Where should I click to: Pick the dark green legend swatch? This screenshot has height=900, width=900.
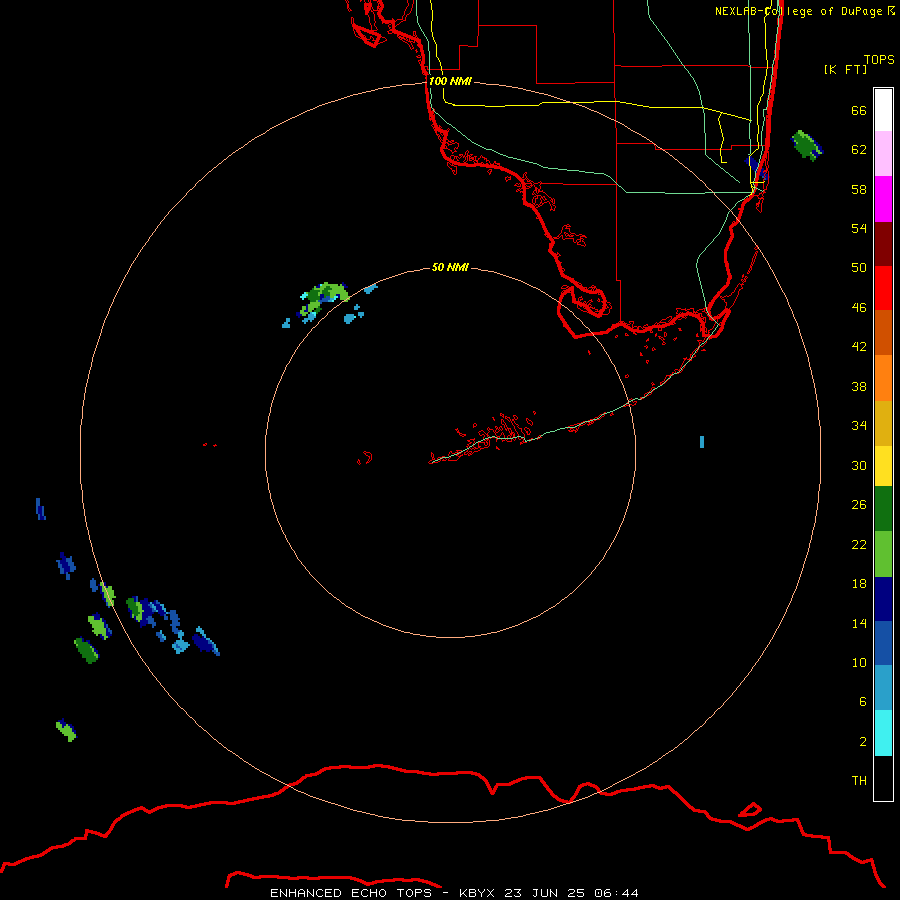883,509
